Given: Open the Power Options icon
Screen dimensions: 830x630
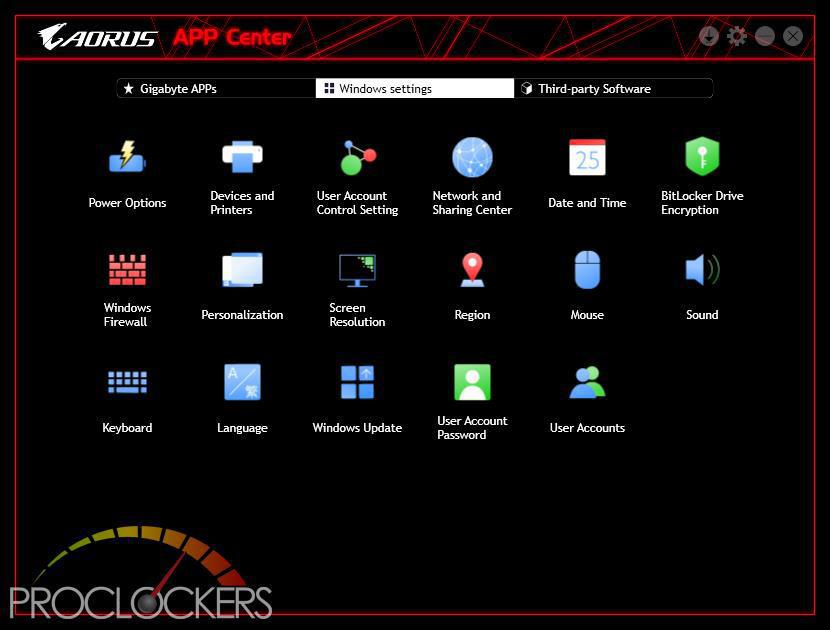Looking at the screenshot, I should (127, 157).
